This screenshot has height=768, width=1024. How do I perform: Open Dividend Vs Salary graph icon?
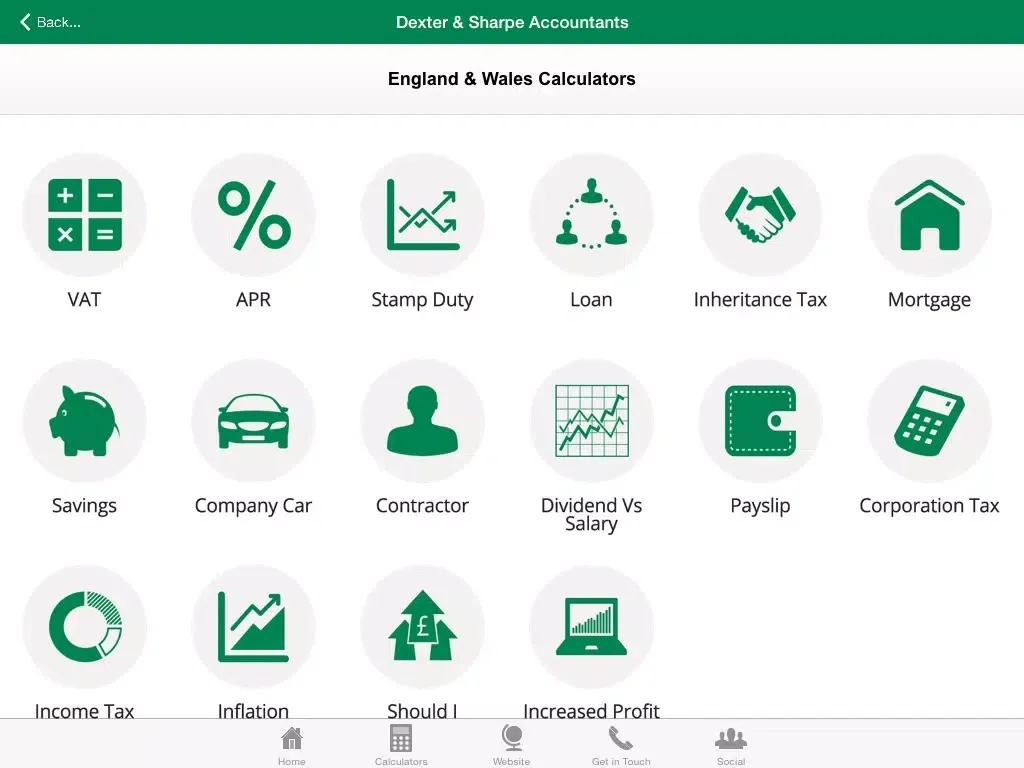591,421
